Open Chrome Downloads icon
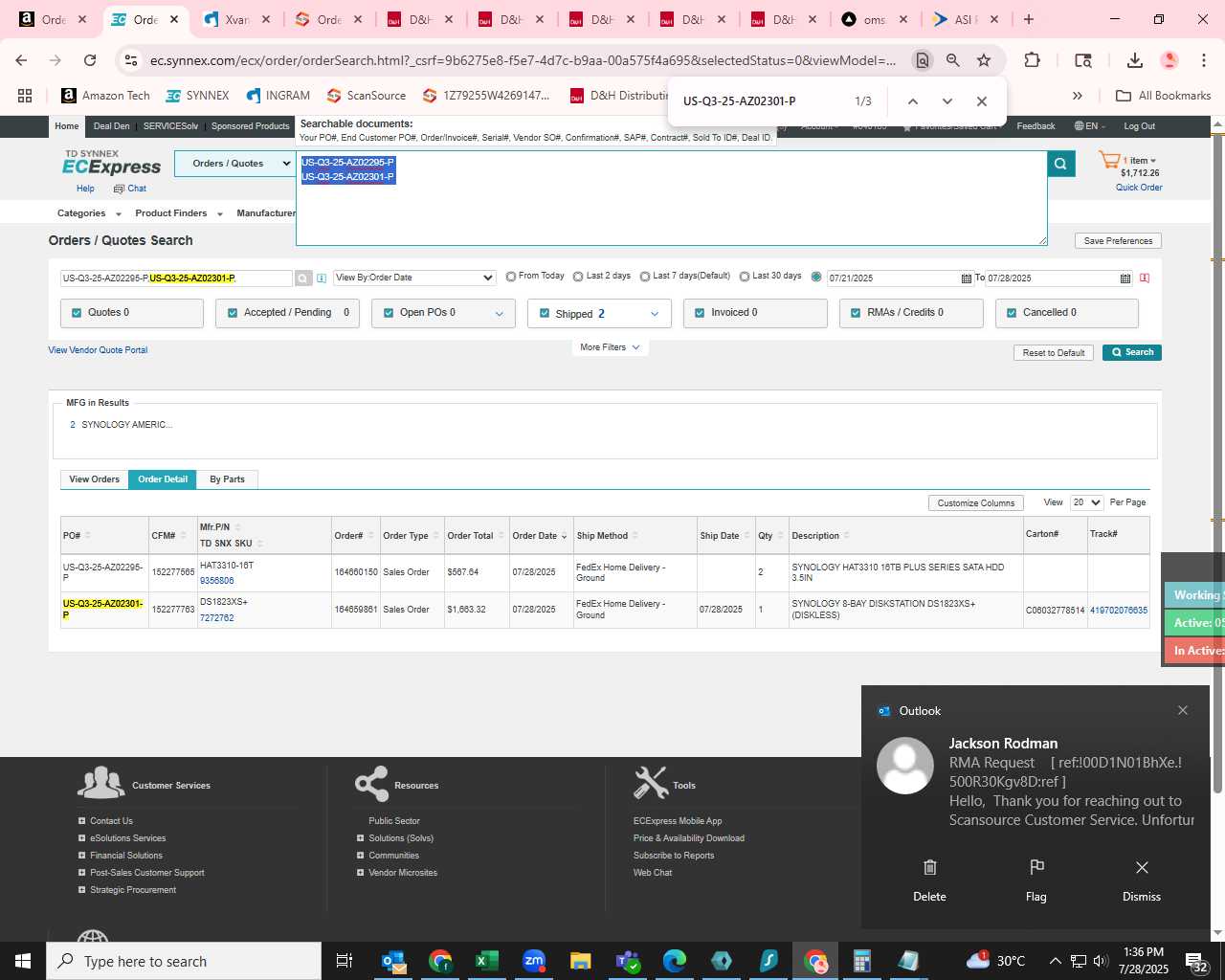The height and width of the screenshot is (980, 1225). [x=1135, y=60]
